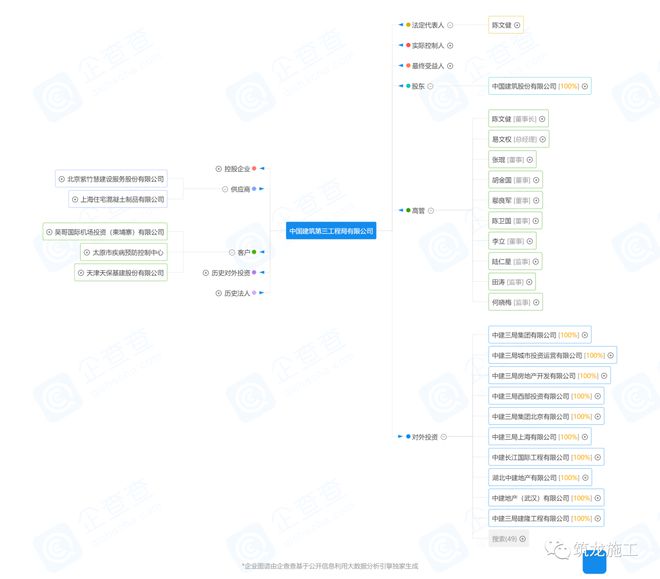Open 陈文健 expand icon under 法定代表人

(x=517, y=25)
